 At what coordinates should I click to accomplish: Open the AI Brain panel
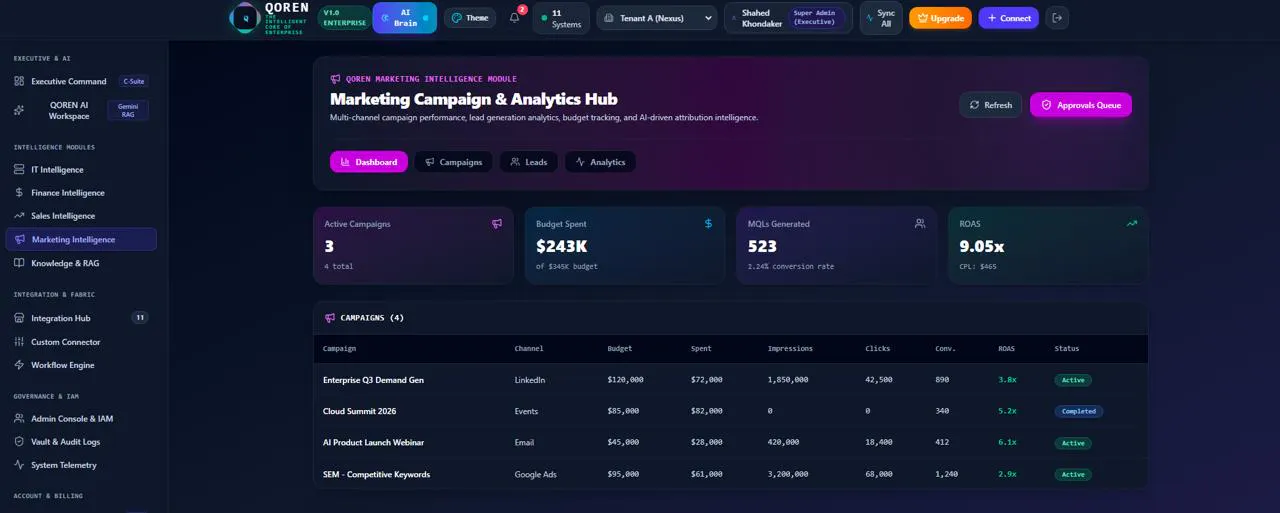[404, 18]
